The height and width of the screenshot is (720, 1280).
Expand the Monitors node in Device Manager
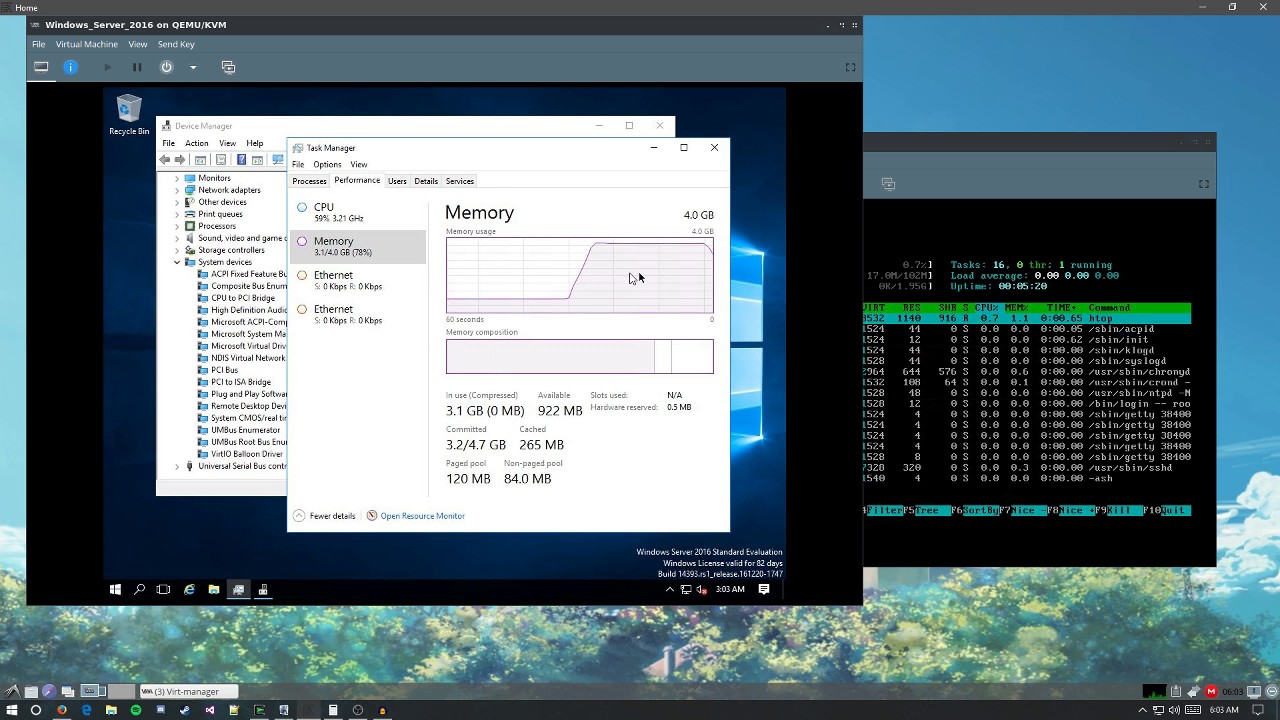click(x=177, y=178)
